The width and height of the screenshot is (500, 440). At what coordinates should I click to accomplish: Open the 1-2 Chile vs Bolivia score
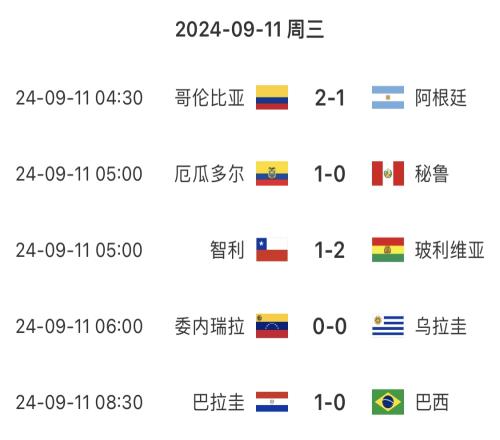pyautogui.click(x=330, y=250)
